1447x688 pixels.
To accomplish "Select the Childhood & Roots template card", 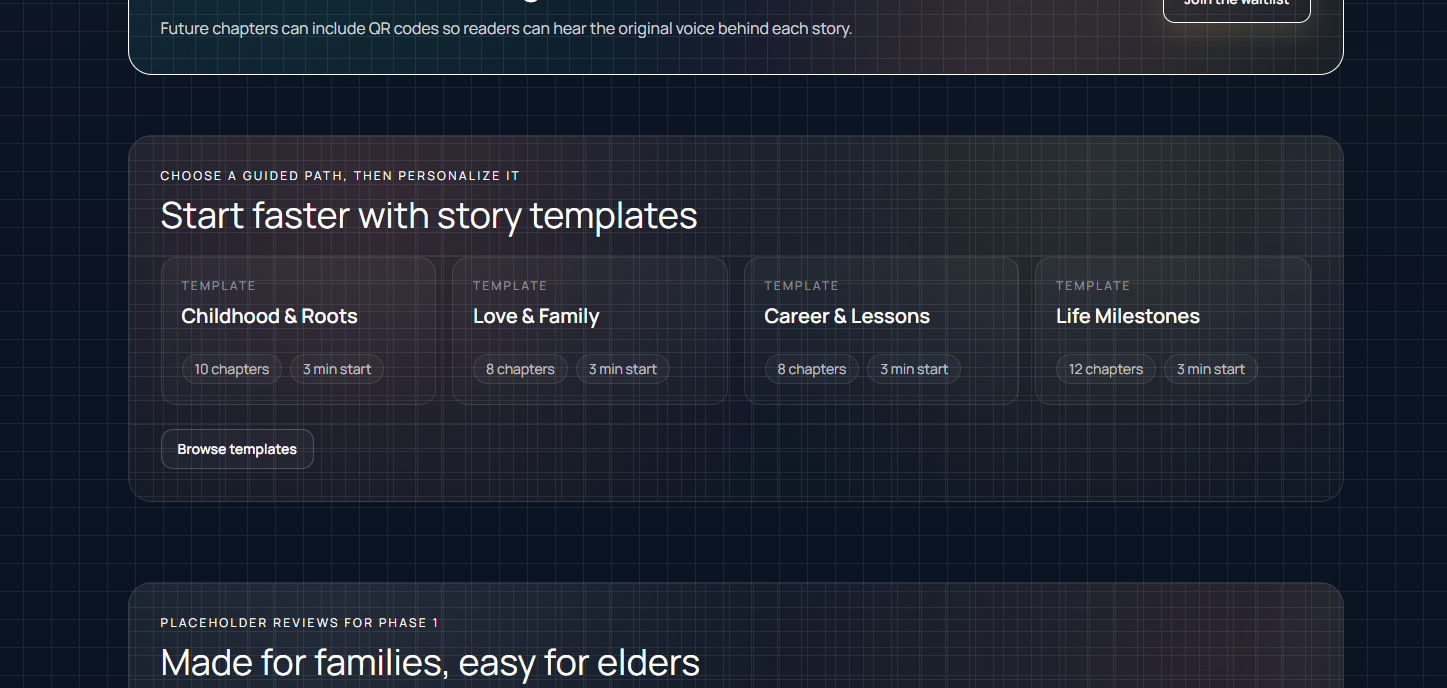I will click(x=298, y=330).
